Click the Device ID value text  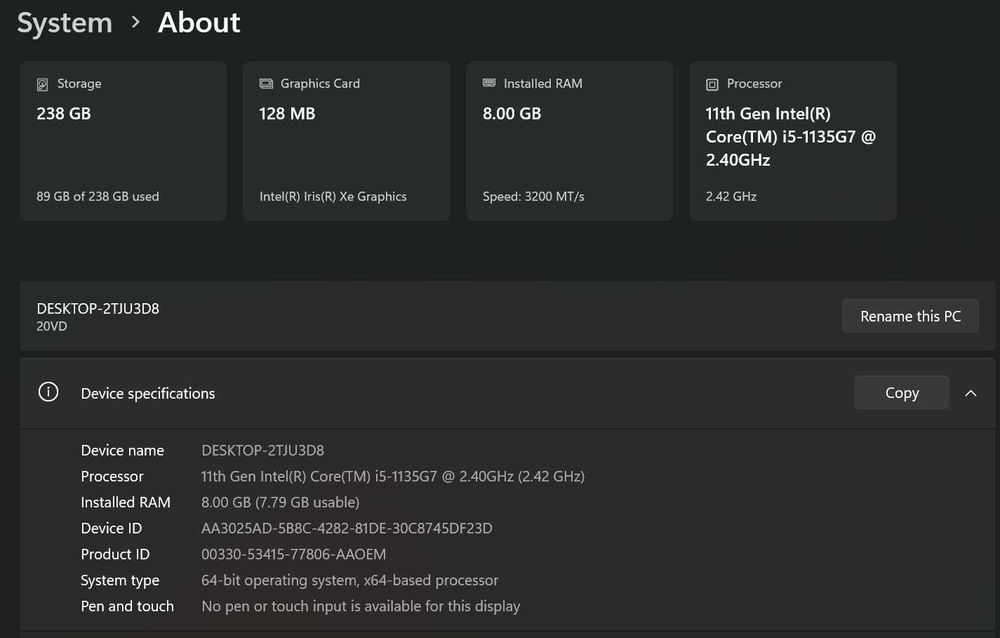point(347,528)
